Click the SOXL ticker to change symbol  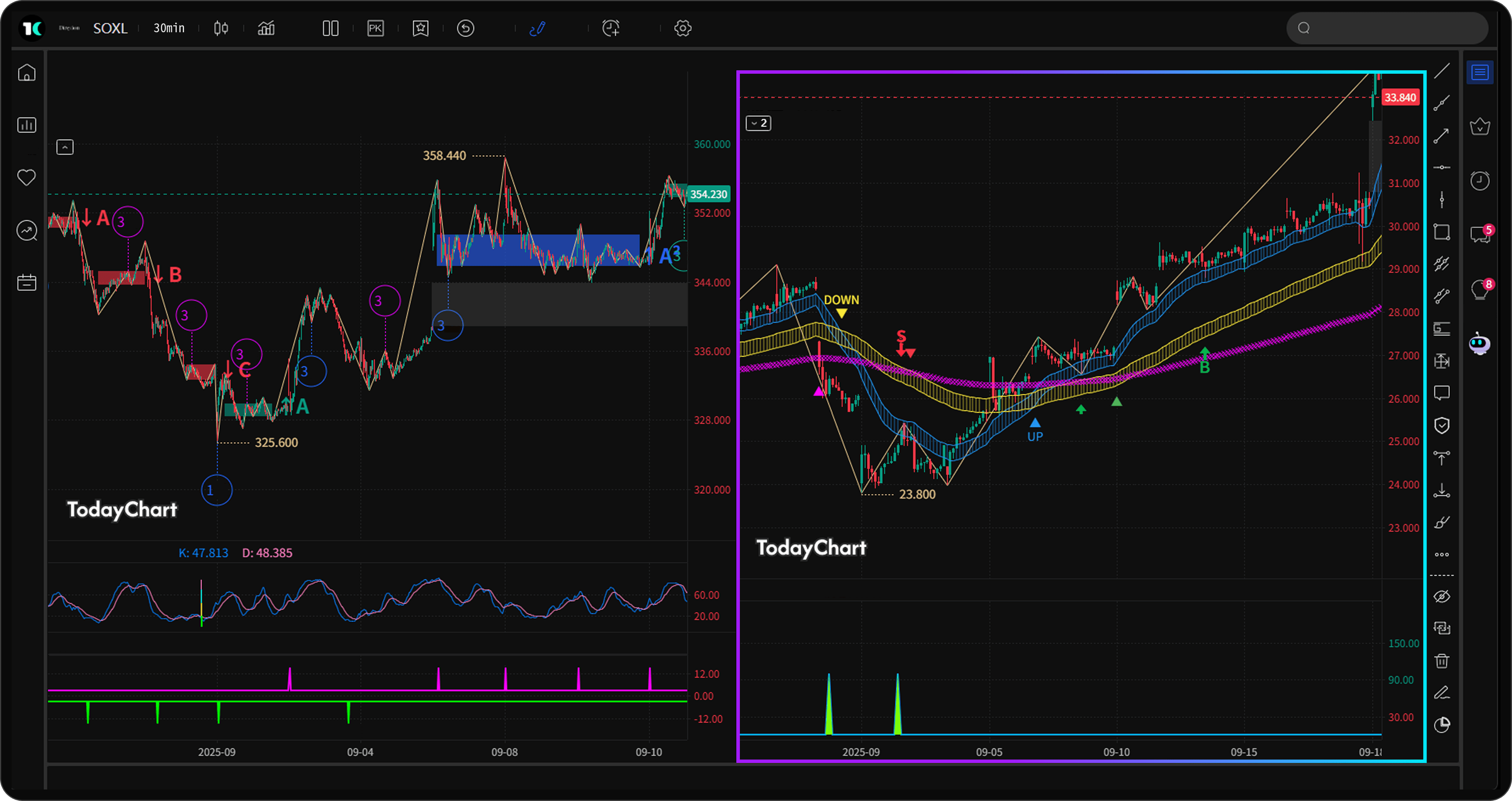tap(110, 28)
